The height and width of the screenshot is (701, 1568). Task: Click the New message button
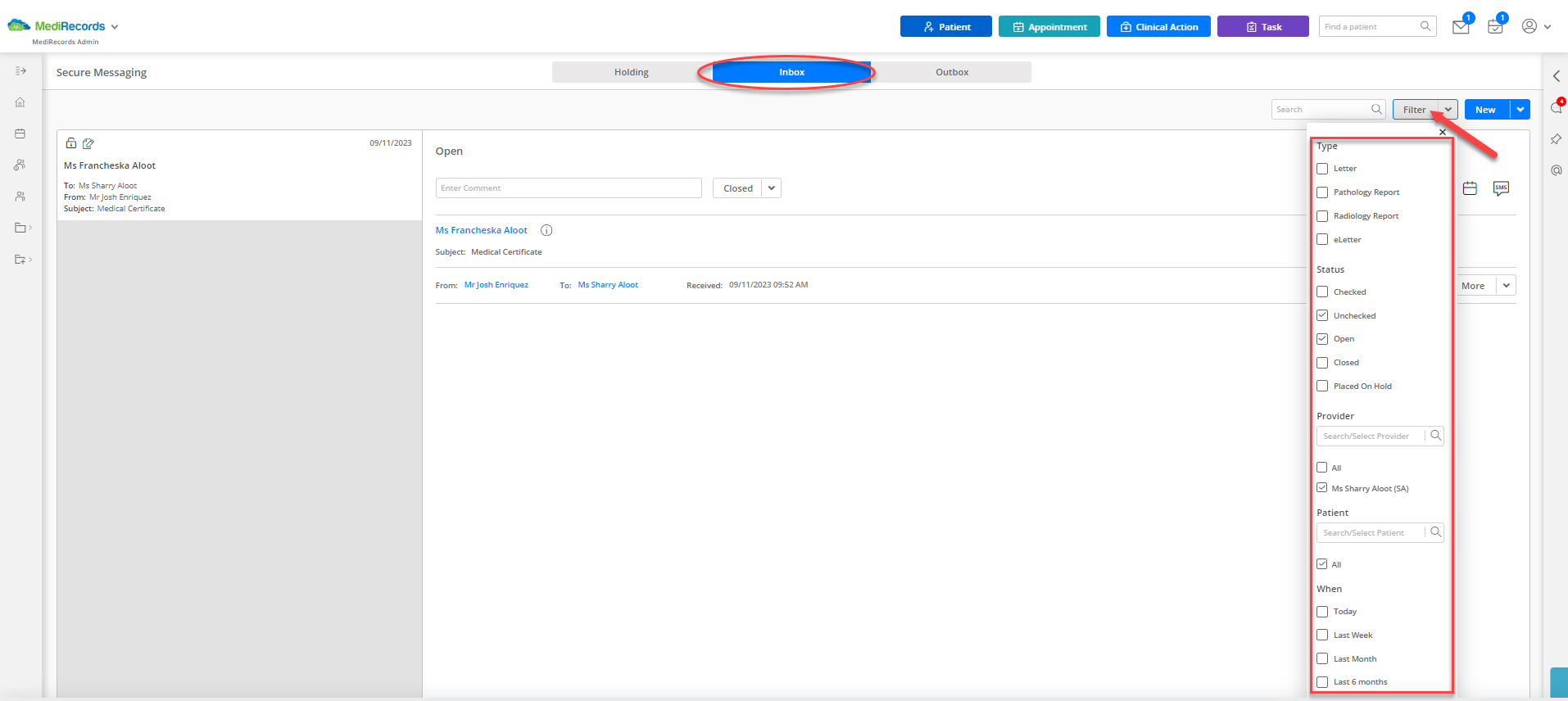pos(1486,110)
